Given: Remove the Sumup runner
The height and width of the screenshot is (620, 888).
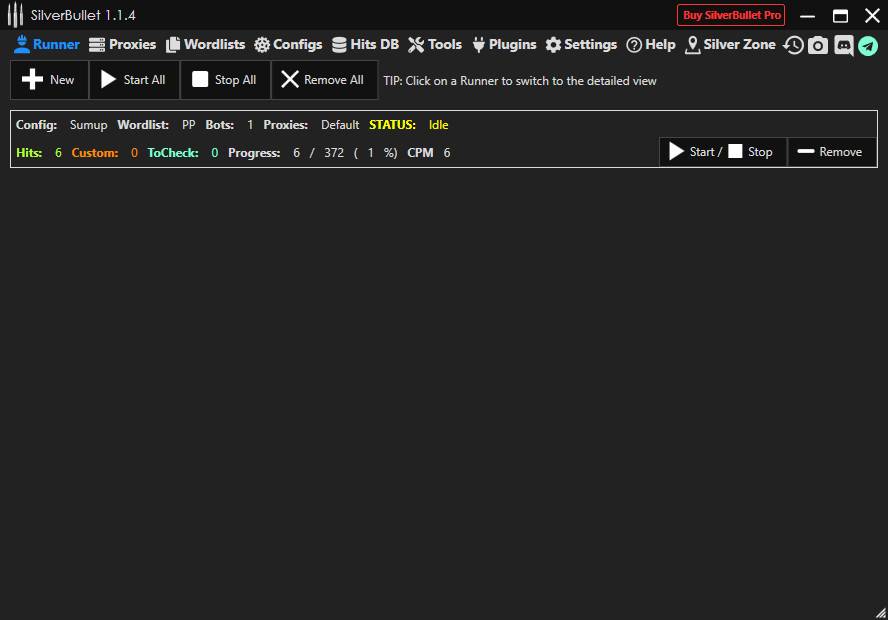Looking at the screenshot, I should 831,152.
